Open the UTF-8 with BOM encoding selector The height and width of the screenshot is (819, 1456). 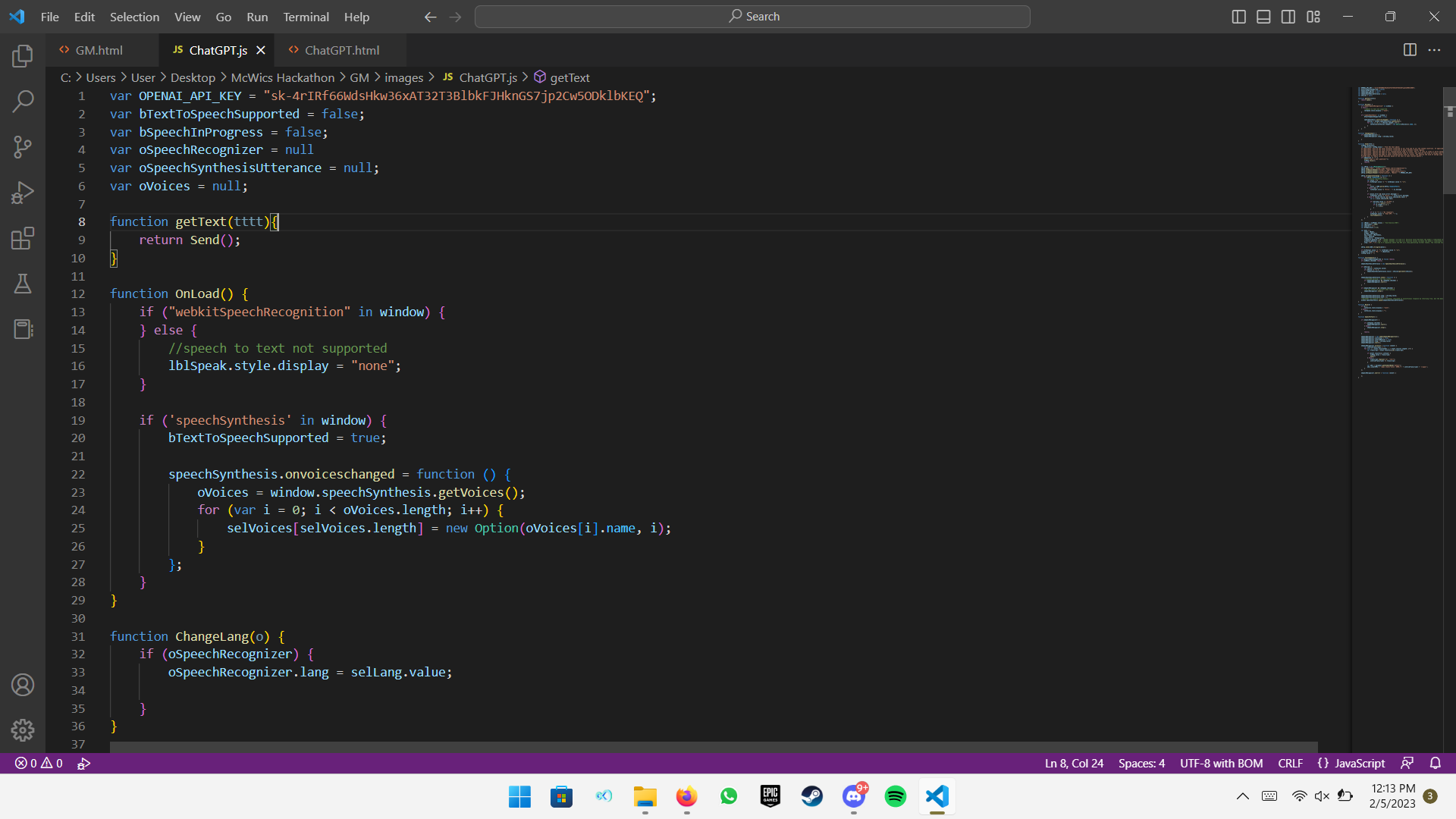point(1221,764)
